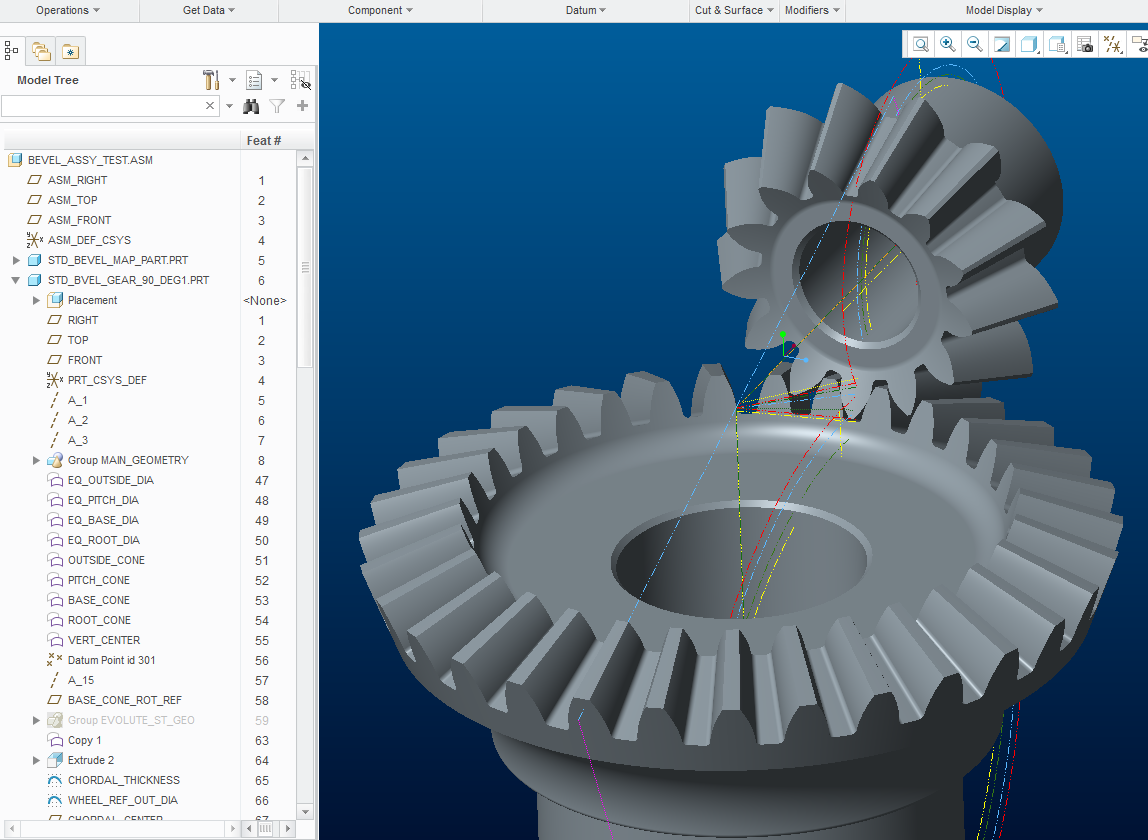Toggle Model Tree column visibility icon
Image resolution: width=1148 pixels, height=840 pixels.
[x=300, y=80]
